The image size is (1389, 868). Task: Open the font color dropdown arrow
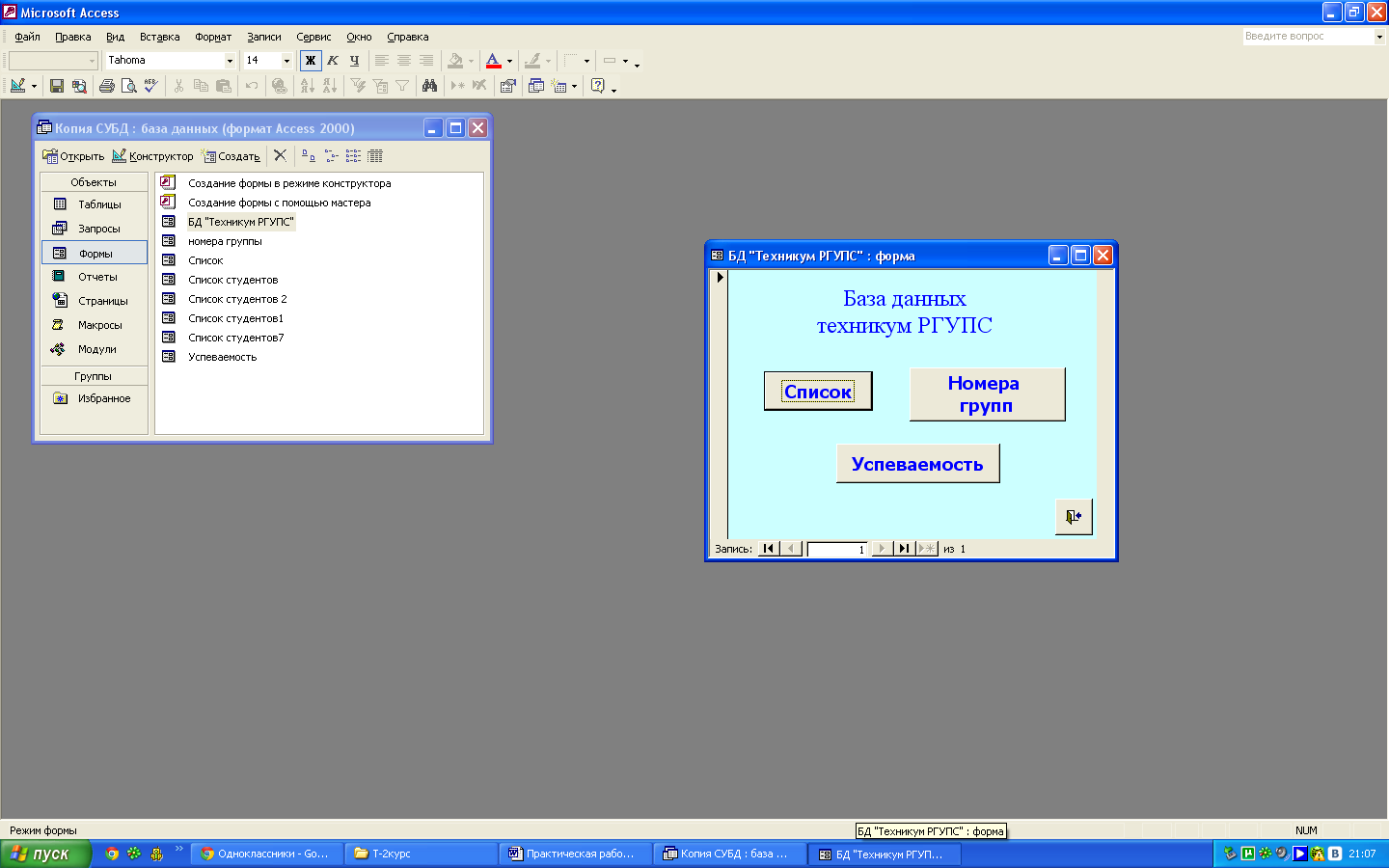tap(510, 61)
